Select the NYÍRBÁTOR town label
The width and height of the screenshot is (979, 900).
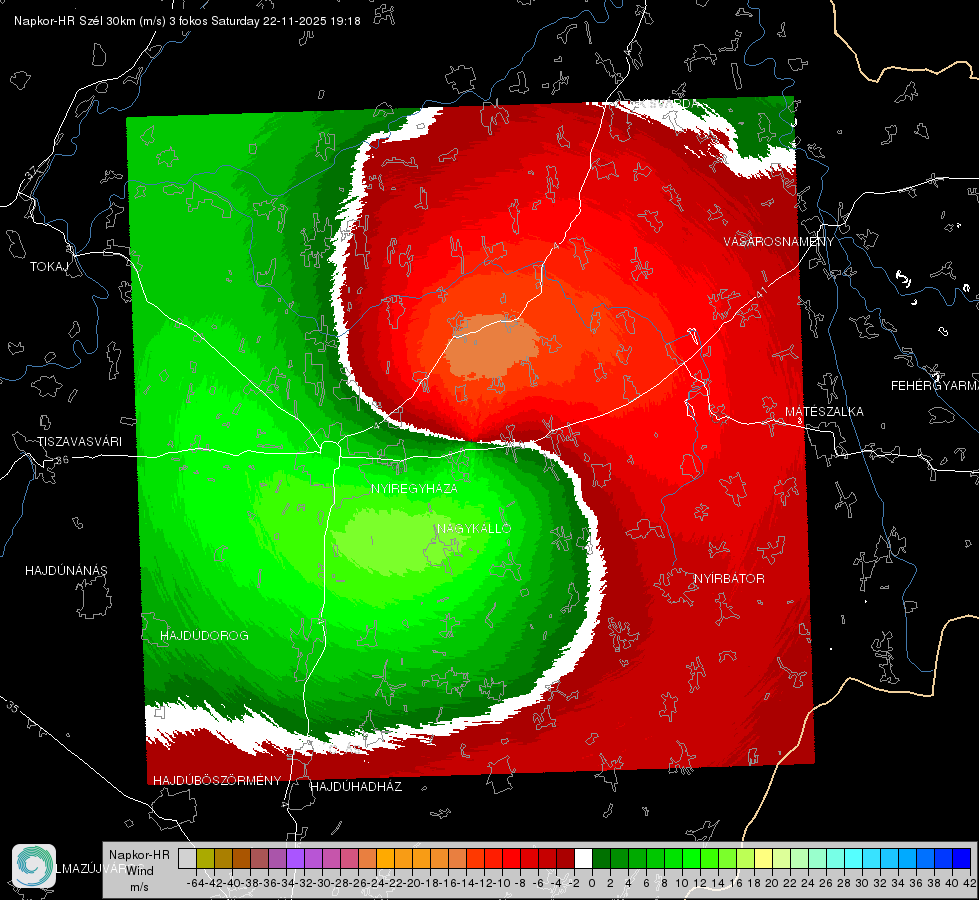(729, 578)
